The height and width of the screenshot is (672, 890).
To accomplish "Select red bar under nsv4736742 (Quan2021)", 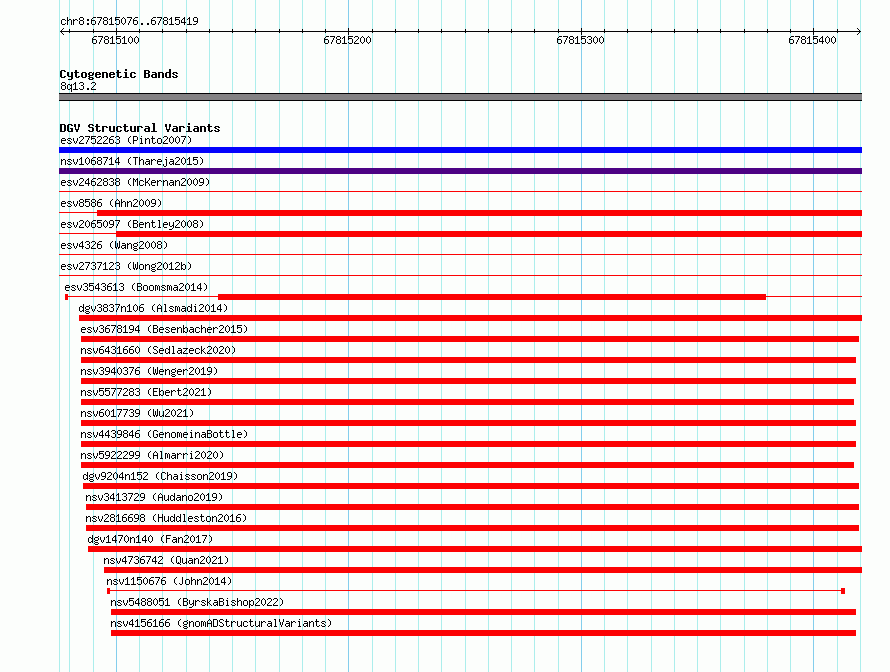I will (x=483, y=570).
